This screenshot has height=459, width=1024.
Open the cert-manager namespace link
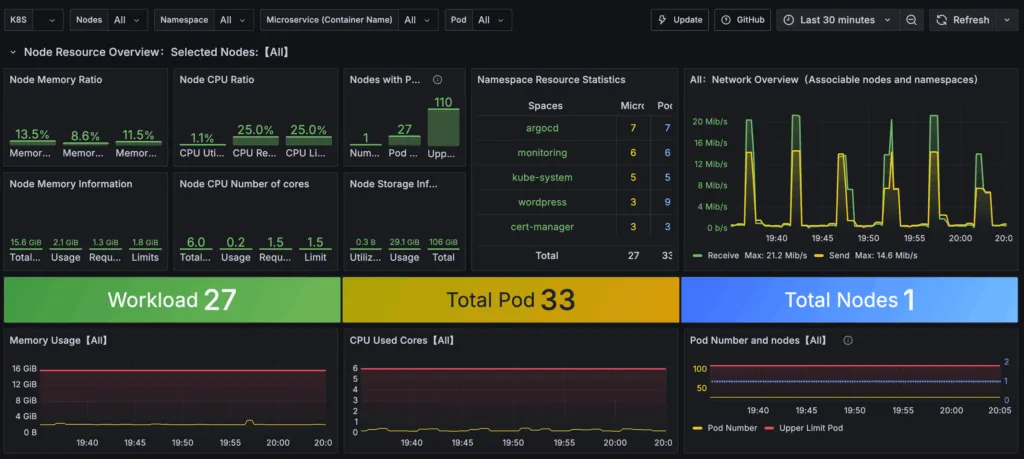[542, 227]
